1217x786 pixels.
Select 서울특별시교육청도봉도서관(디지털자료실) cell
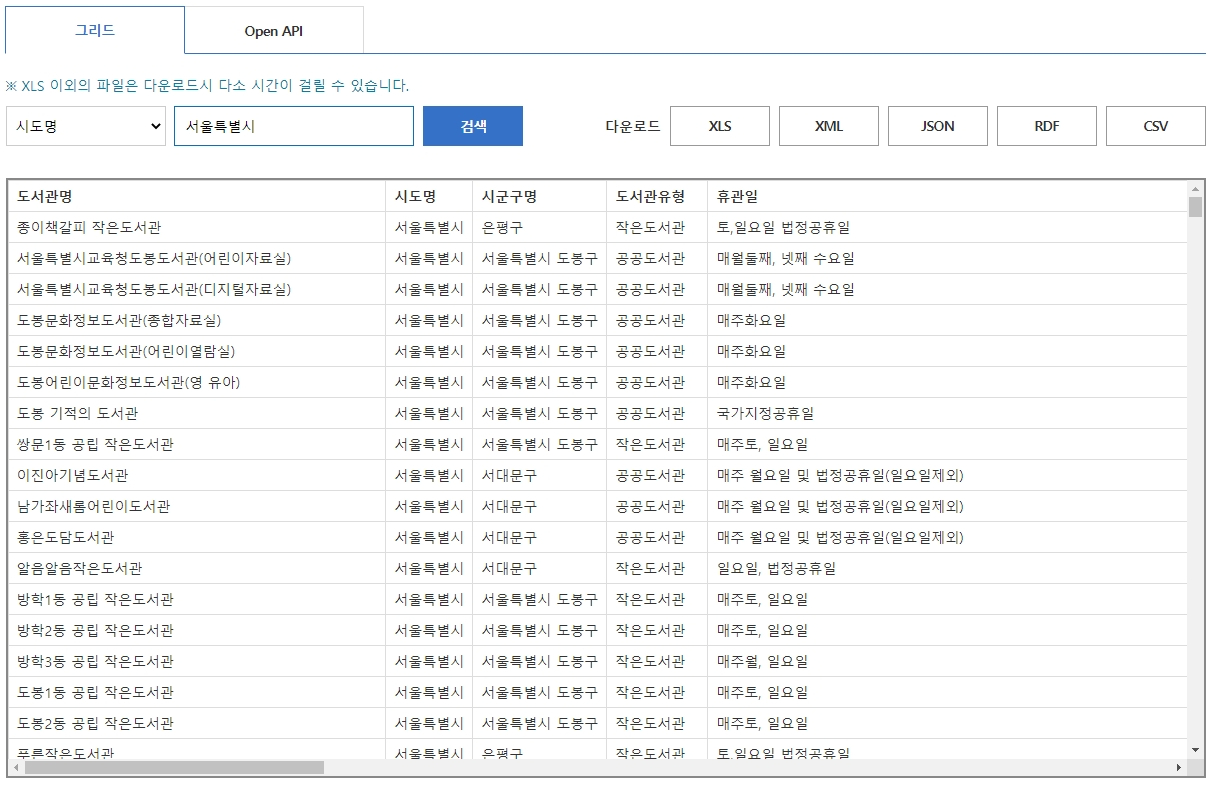click(x=197, y=290)
